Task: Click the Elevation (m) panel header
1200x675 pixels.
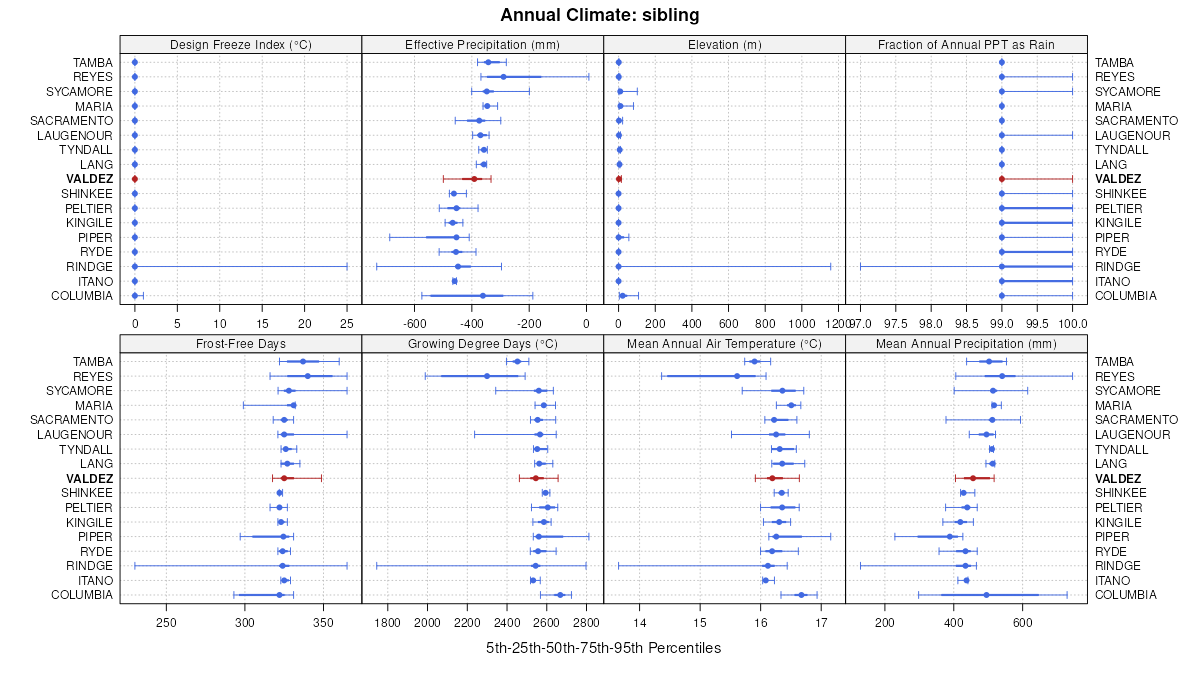Action: click(x=724, y=45)
